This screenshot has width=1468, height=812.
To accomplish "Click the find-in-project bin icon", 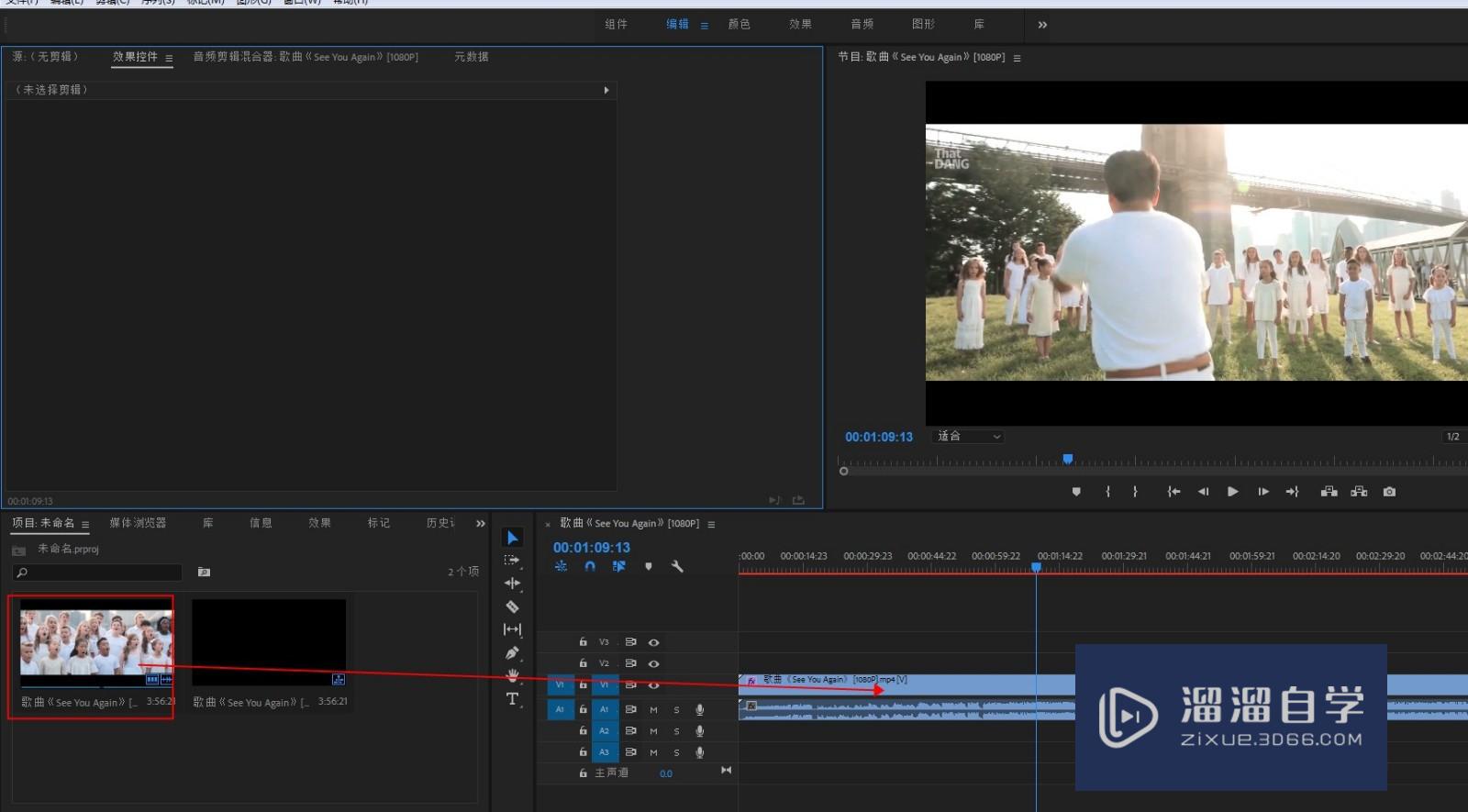I will (204, 573).
